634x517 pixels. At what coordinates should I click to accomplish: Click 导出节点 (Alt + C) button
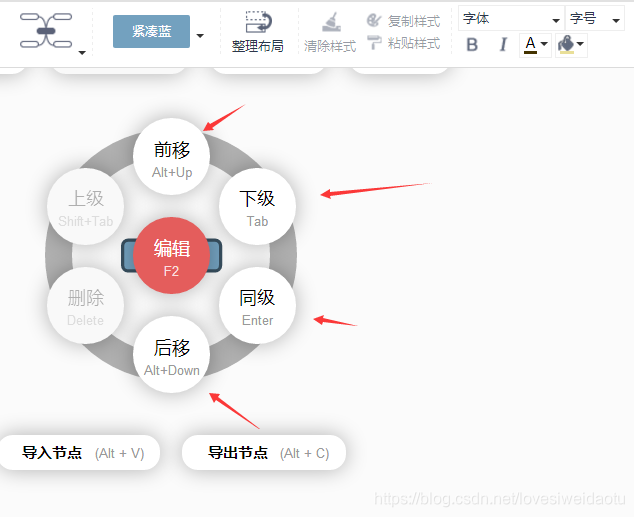(264, 453)
